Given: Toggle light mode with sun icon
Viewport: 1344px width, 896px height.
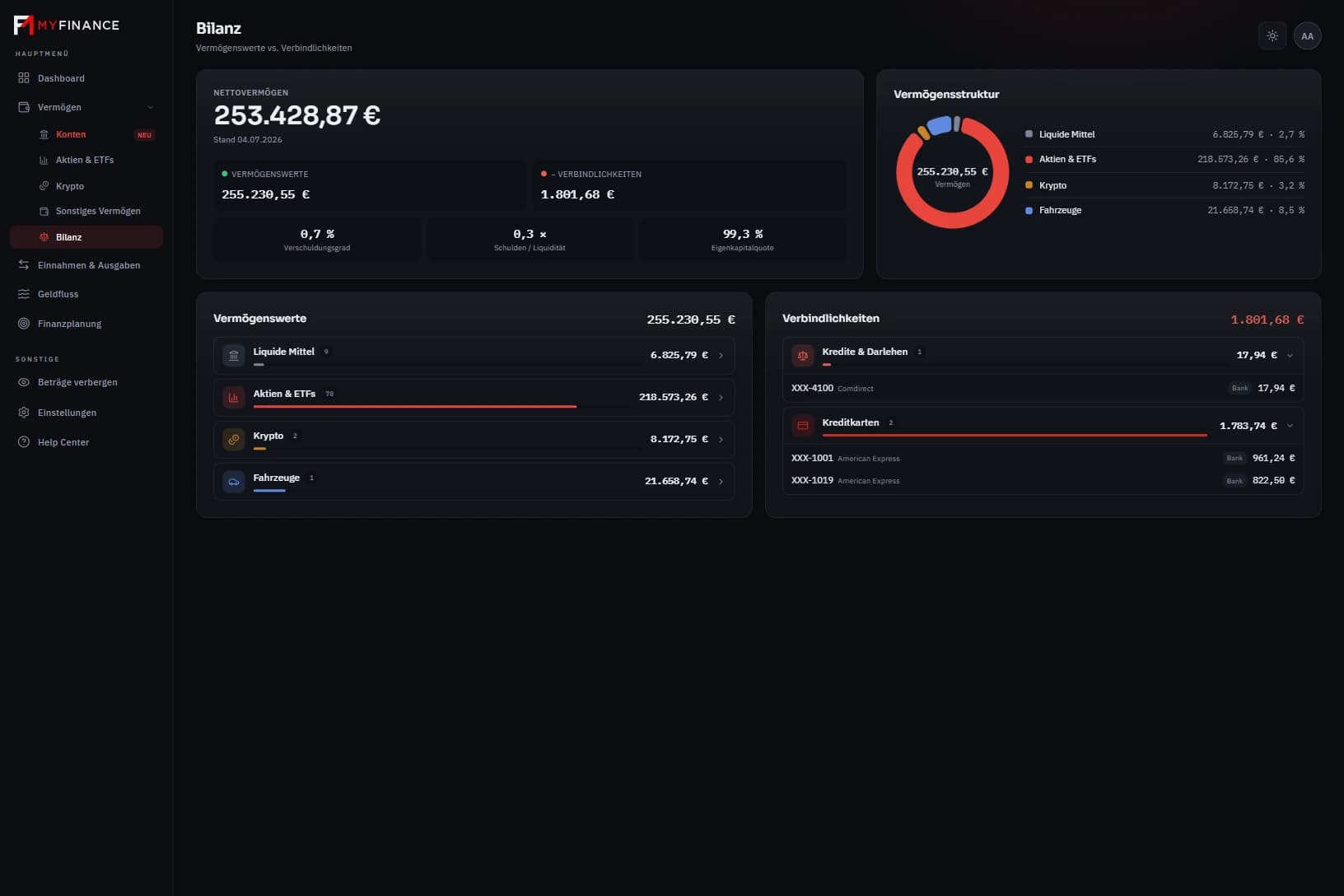Looking at the screenshot, I should pyautogui.click(x=1272, y=36).
